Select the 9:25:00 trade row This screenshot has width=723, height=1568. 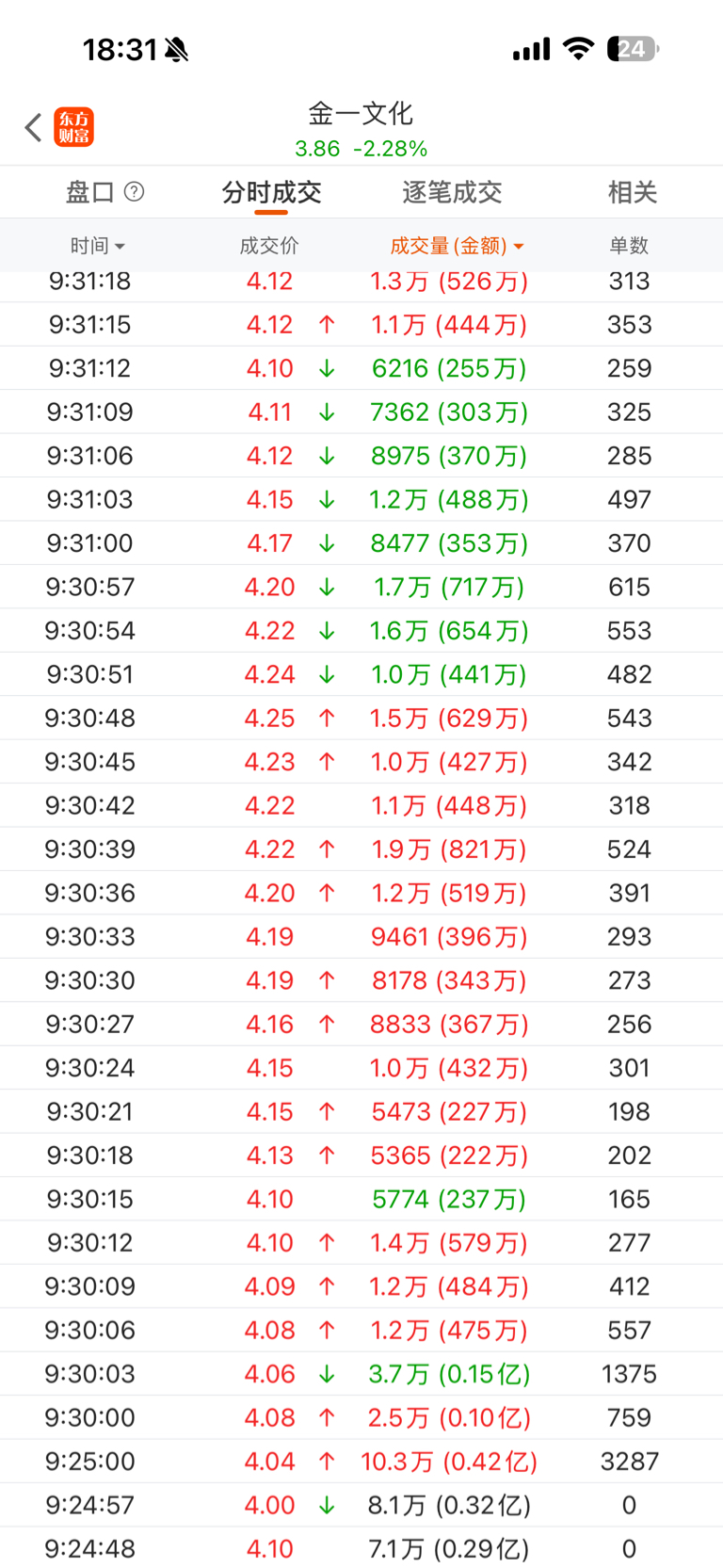[361, 1462]
